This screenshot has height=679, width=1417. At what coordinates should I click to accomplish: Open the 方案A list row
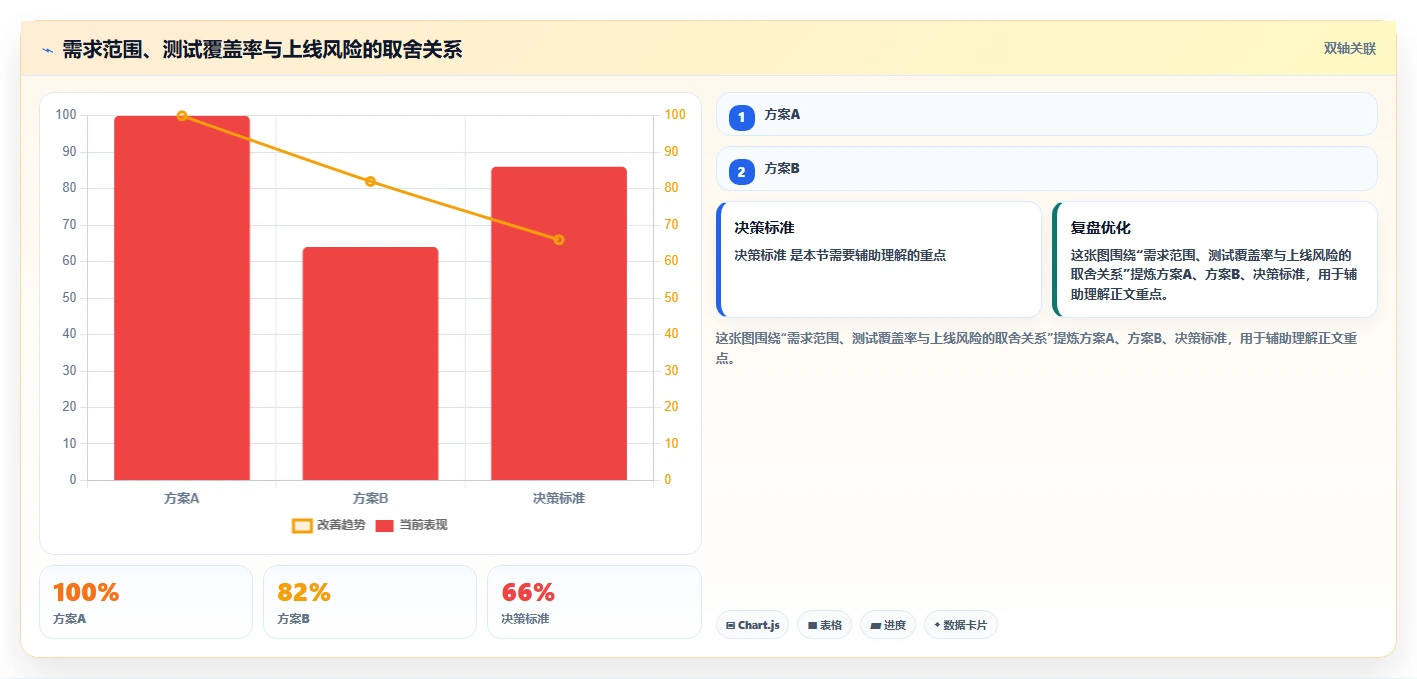pos(1046,114)
